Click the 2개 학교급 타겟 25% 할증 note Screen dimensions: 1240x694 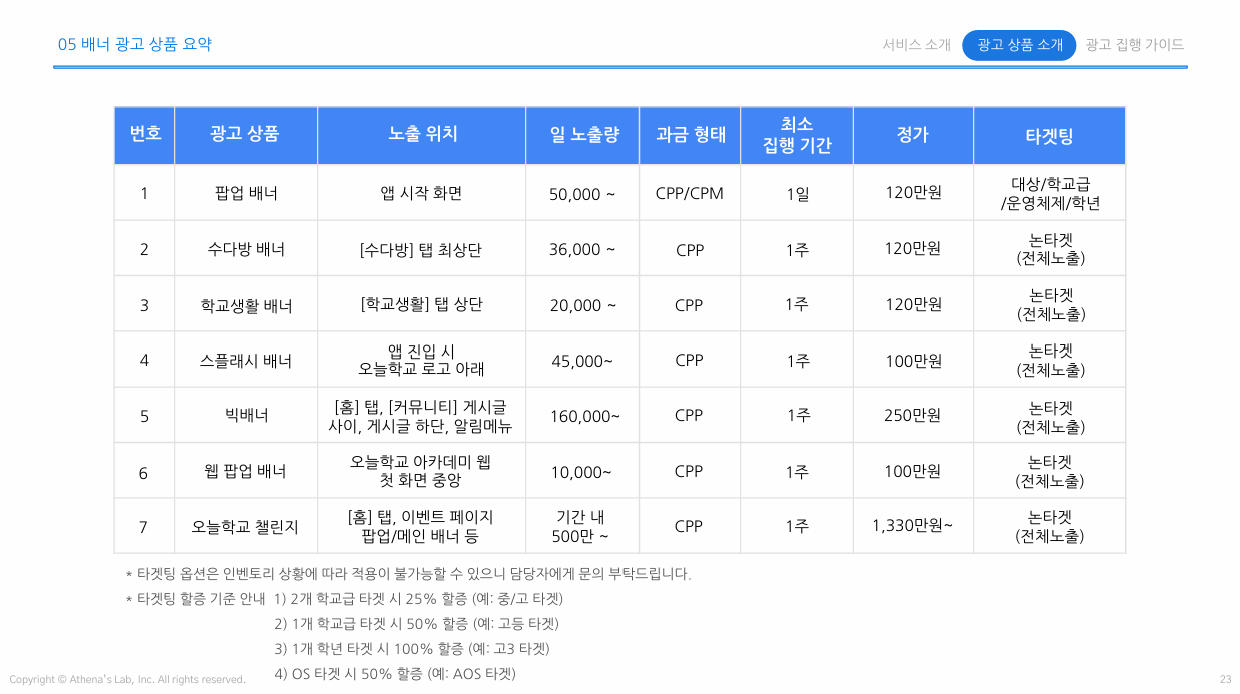pos(418,599)
